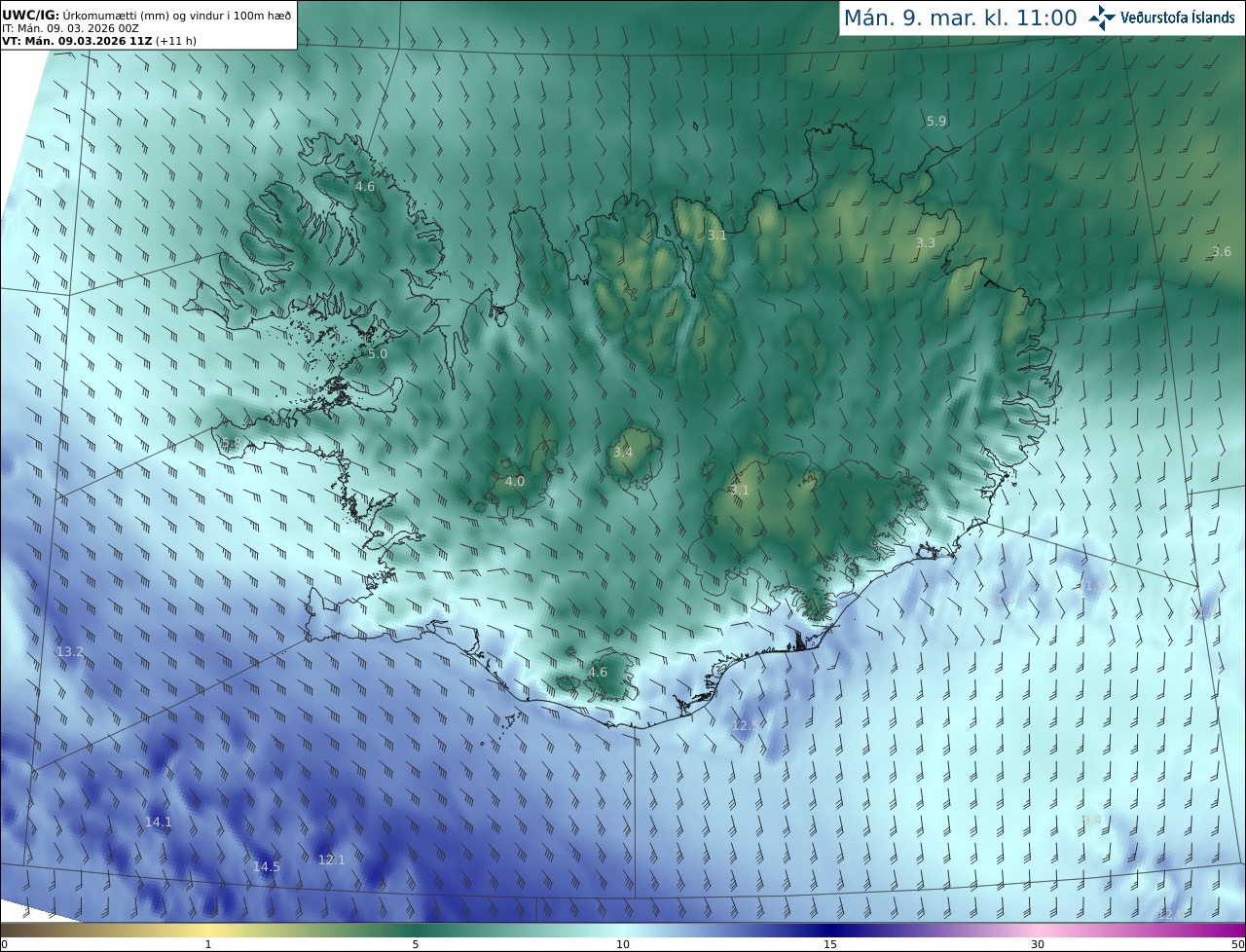The width and height of the screenshot is (1246, 952).
Task: Click the 5.9 value on the map
Action: coord(935,121)
